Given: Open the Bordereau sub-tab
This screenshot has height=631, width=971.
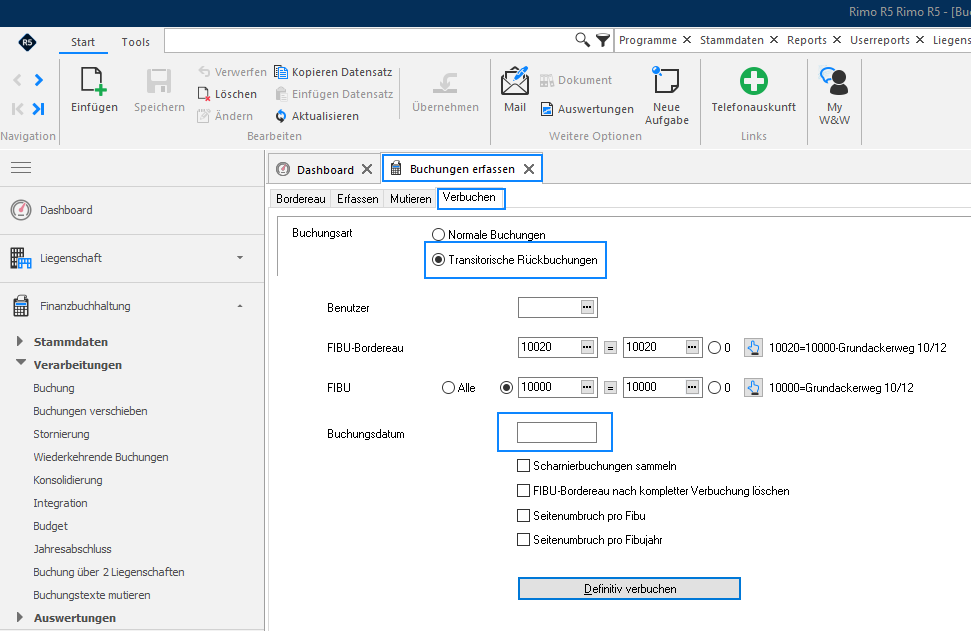Looking at the screenshot, I should tap(300, 199).
